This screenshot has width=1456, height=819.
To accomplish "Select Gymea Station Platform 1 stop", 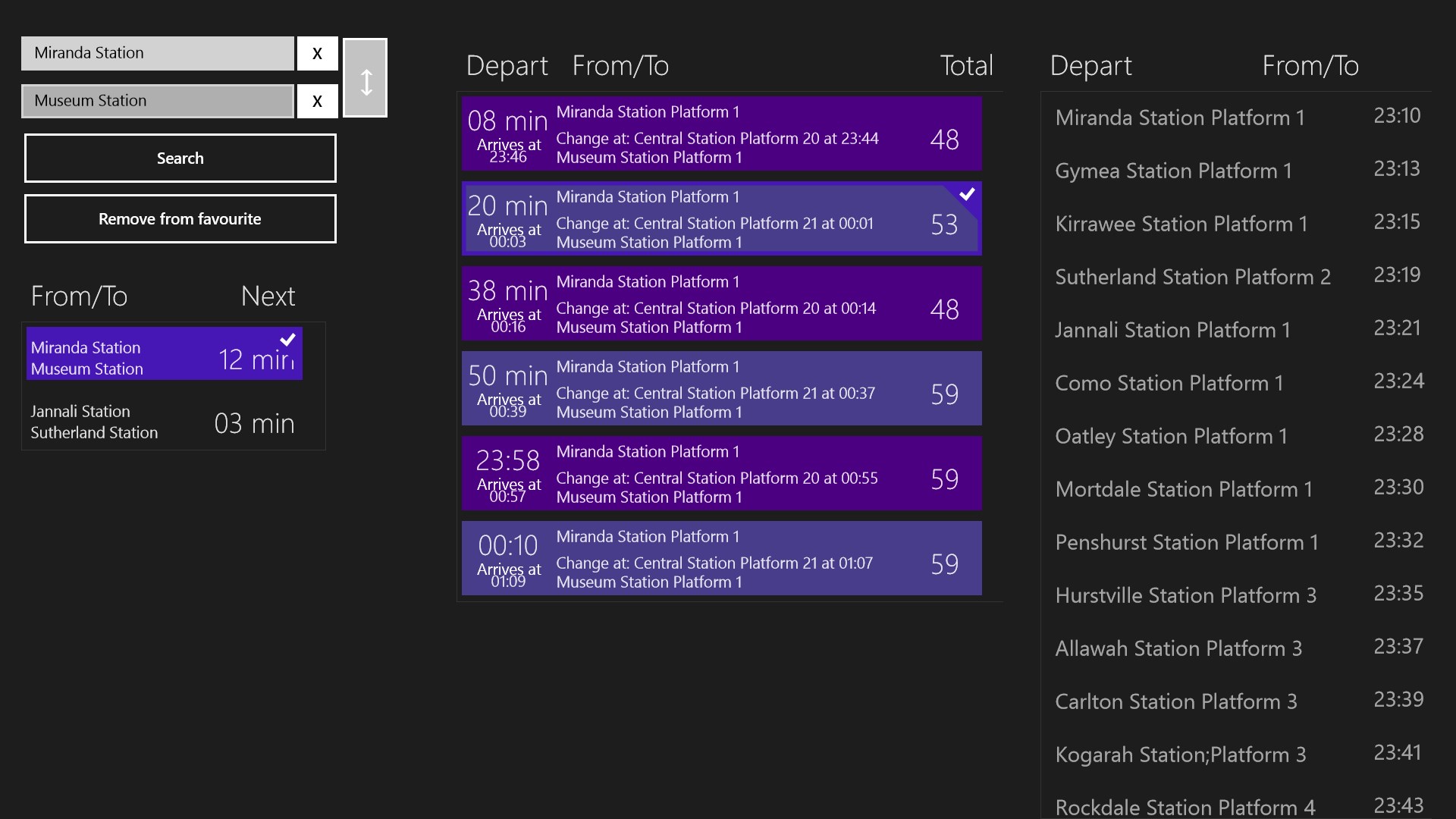I will pos(1236,171).
